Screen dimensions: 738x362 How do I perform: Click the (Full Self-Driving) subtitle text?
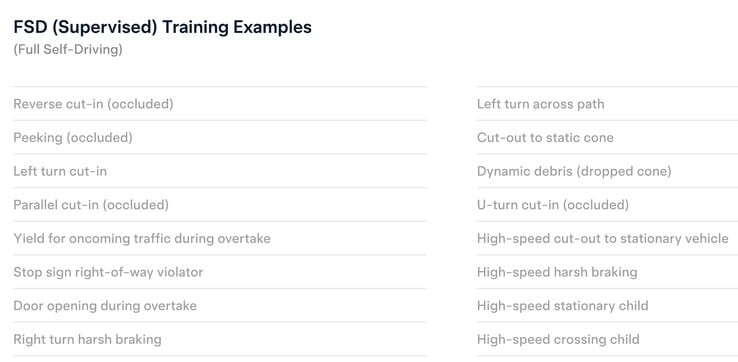pos(68,49)
